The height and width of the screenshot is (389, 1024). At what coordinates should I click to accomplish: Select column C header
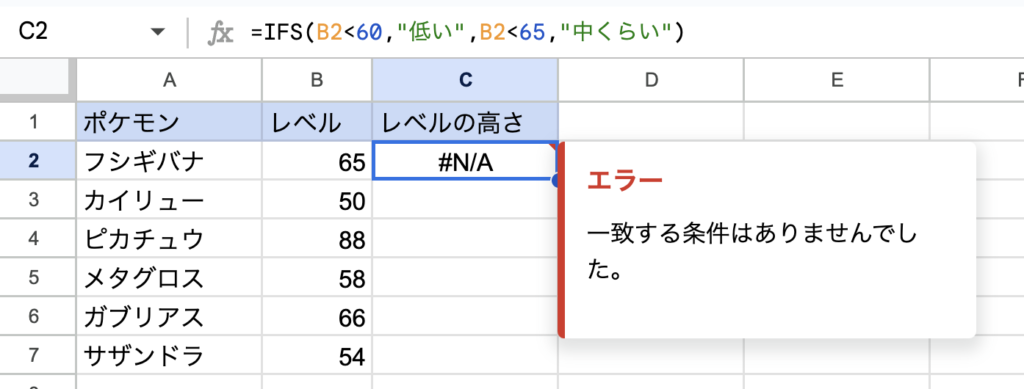tap(465, 80)
